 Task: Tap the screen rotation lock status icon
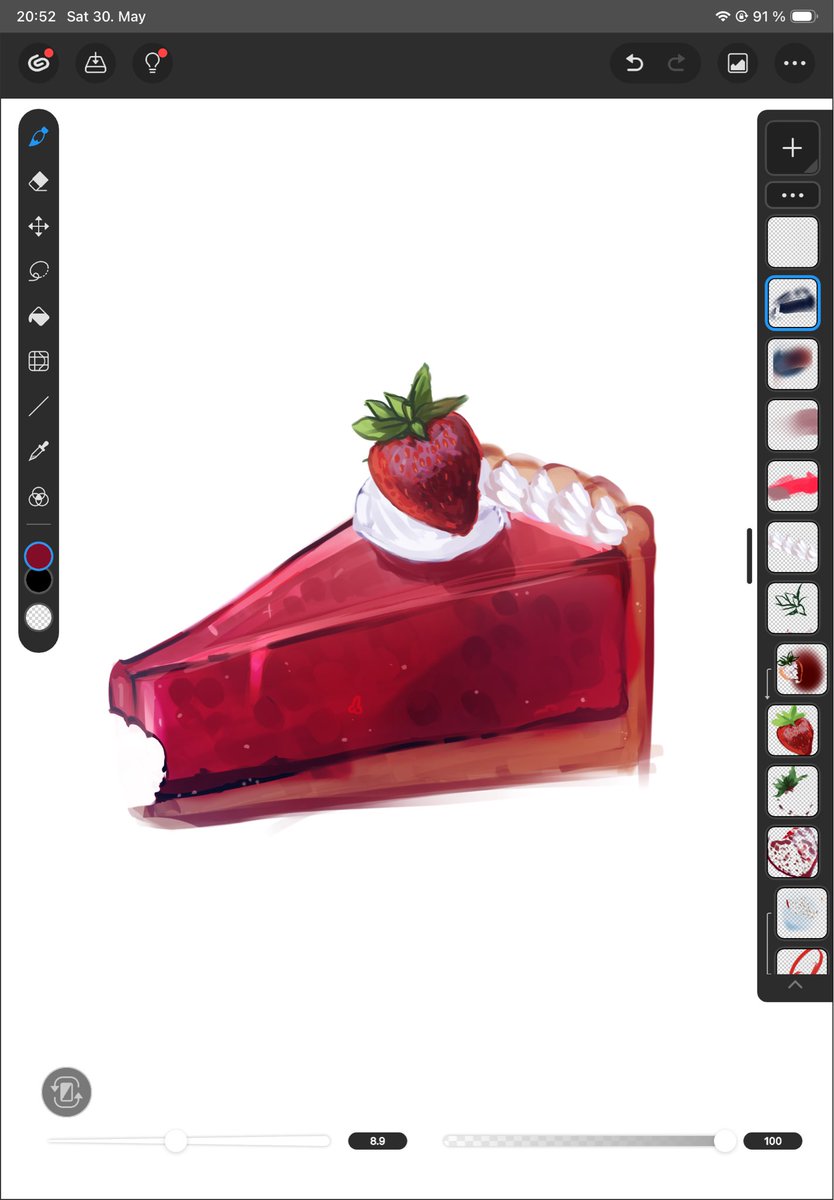pyautogui.click(x=742, y=17)
